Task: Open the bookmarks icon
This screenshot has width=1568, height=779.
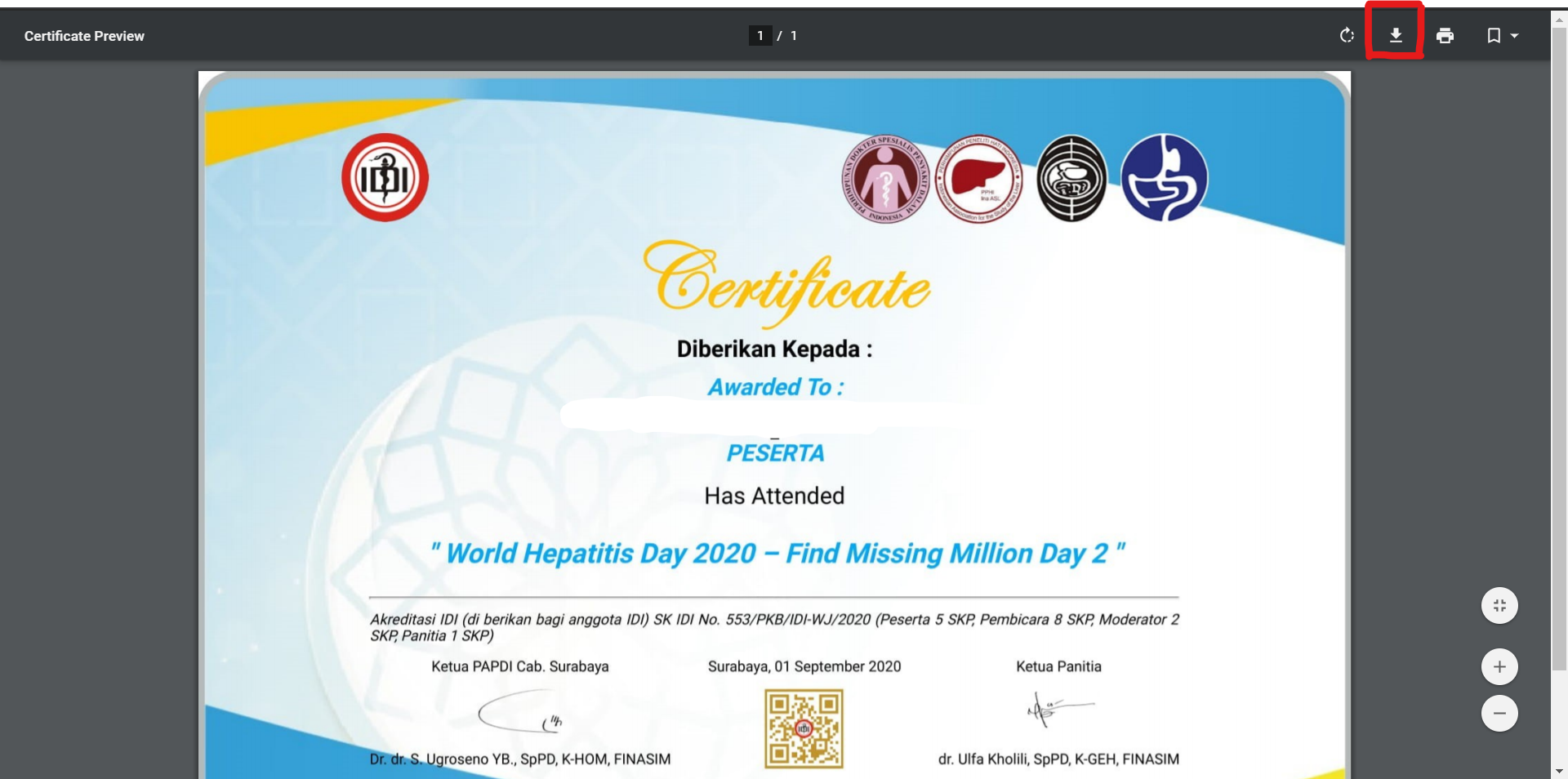Action: click(1494, 35)
